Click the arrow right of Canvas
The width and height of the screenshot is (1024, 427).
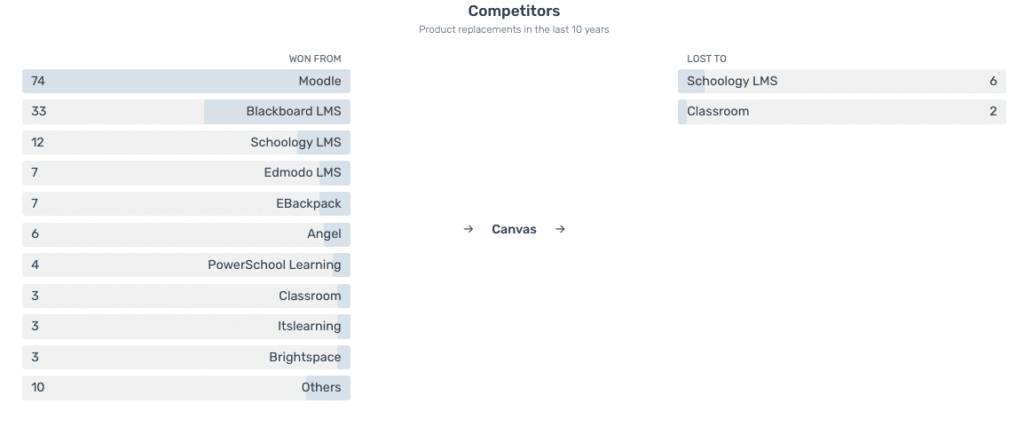560,229
